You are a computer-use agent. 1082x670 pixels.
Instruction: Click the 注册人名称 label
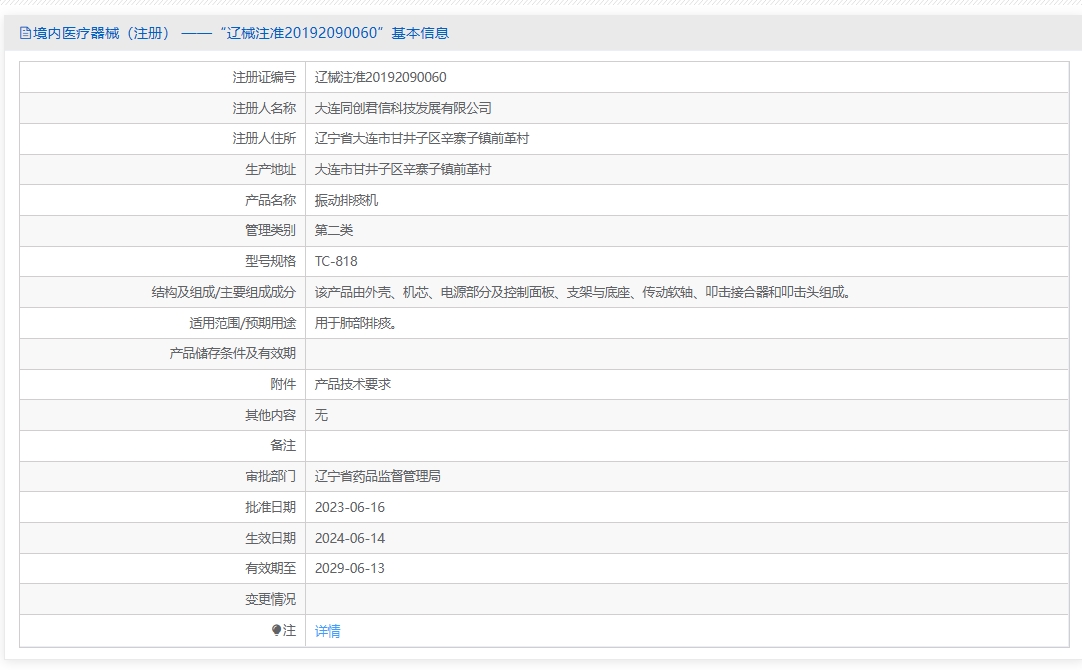[x=264, y=108]
